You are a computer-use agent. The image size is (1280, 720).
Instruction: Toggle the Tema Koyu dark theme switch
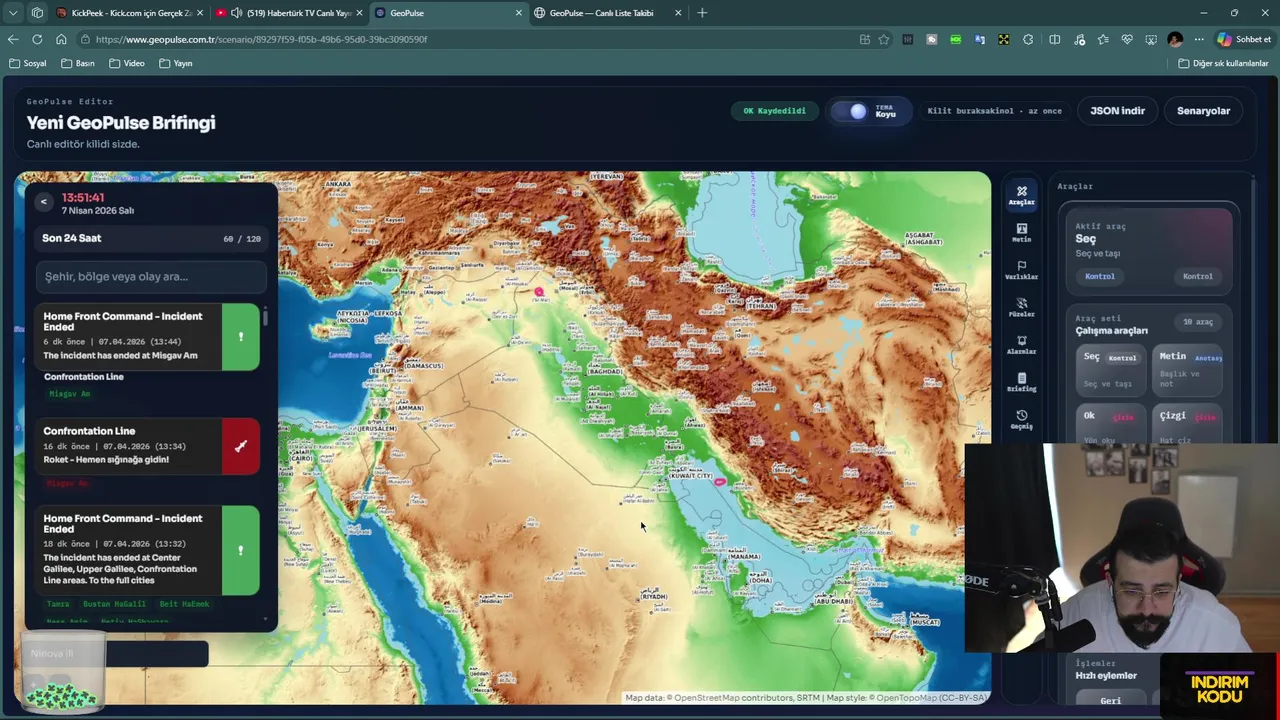click(x=858, y=111)
